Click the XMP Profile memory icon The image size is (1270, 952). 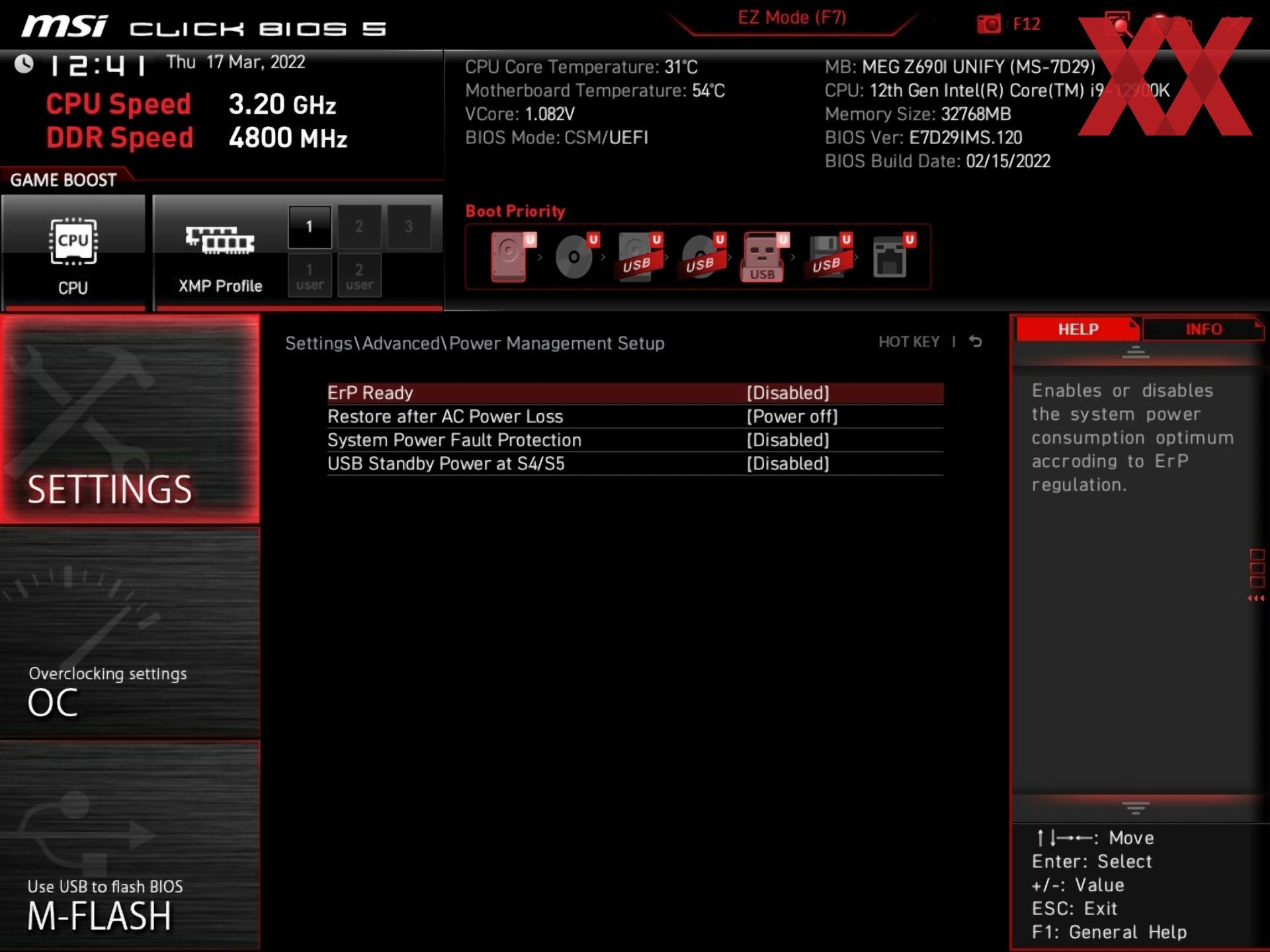(220, 241)
